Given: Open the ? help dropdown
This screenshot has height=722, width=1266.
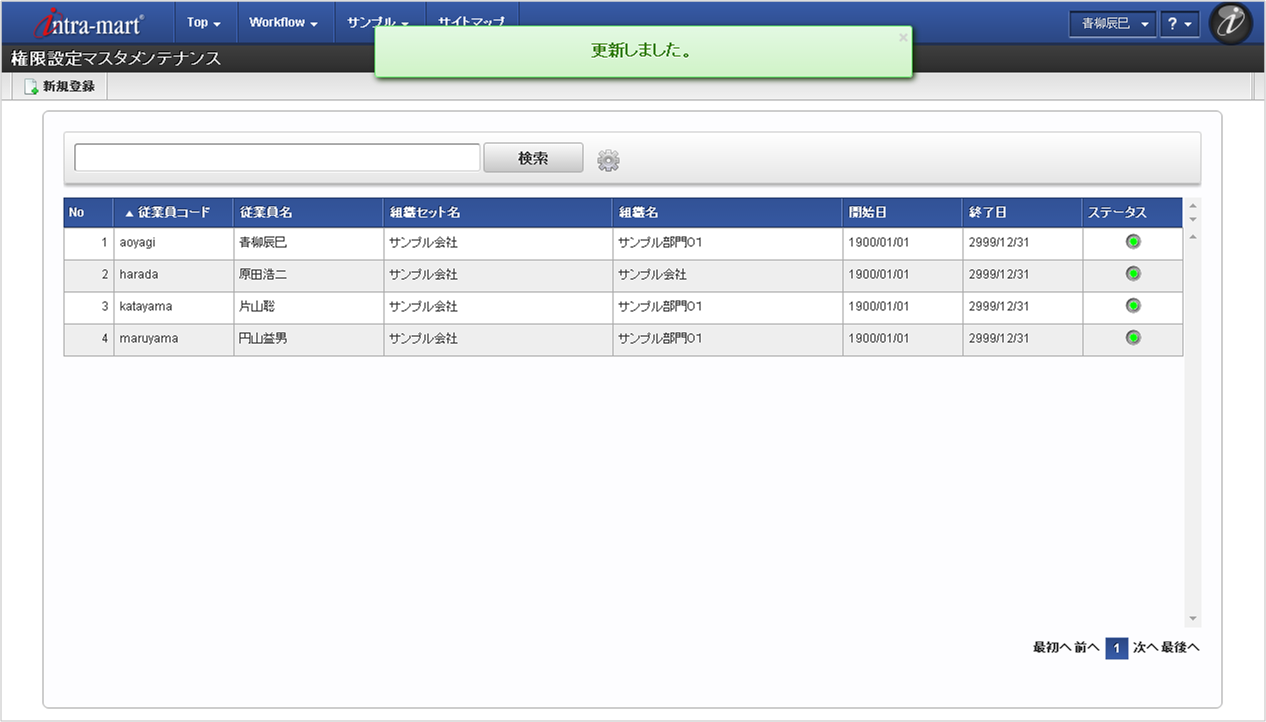Looking at the screenshot, I should point(1180,24).
